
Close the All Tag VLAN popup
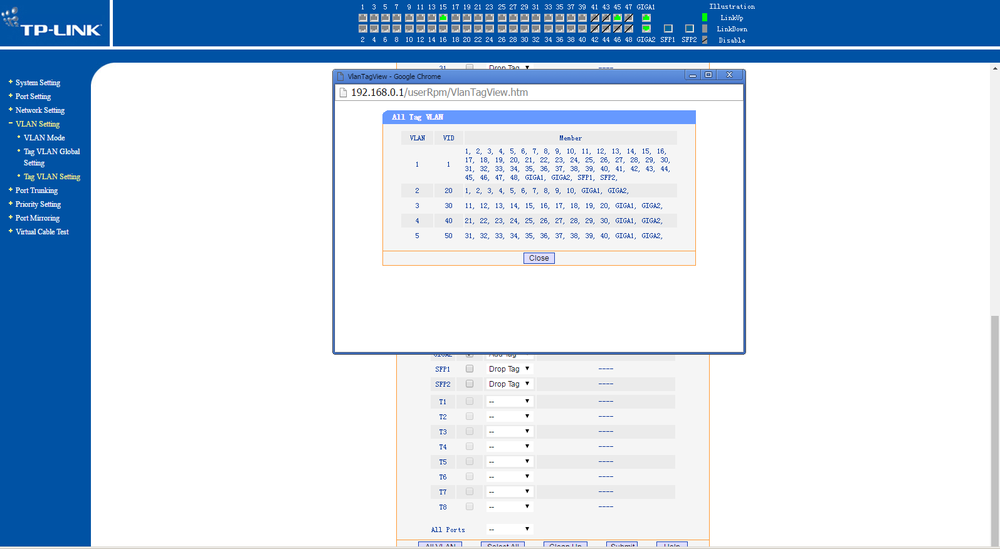tap(538, 258)
